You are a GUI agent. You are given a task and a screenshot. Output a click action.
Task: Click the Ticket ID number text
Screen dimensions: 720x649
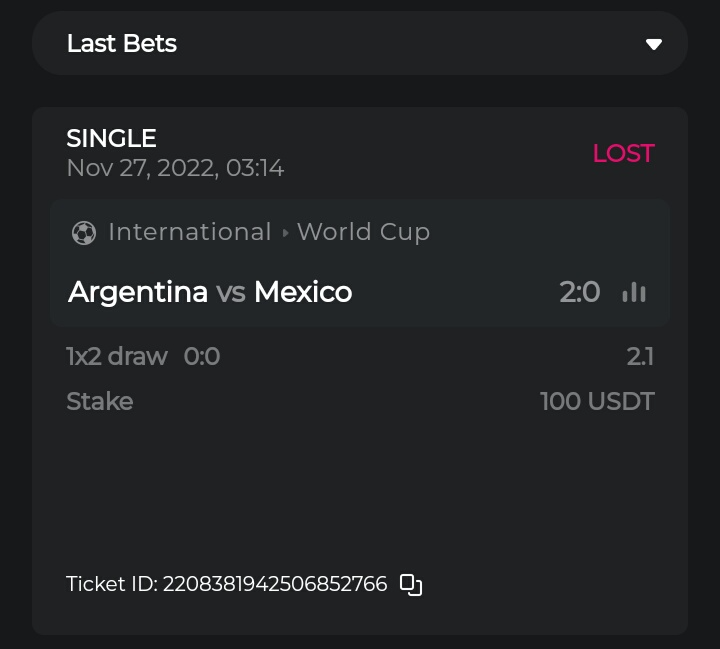click(x=275, y=584)
